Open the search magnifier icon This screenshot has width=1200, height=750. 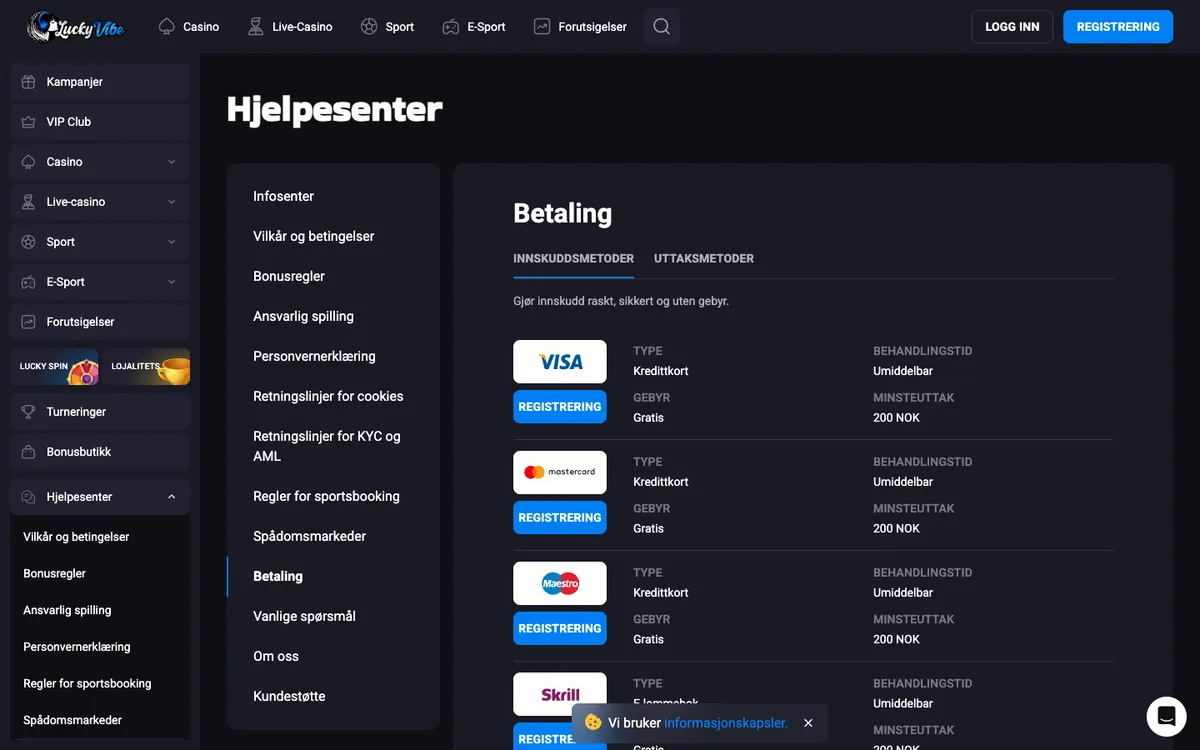[661, 27]
